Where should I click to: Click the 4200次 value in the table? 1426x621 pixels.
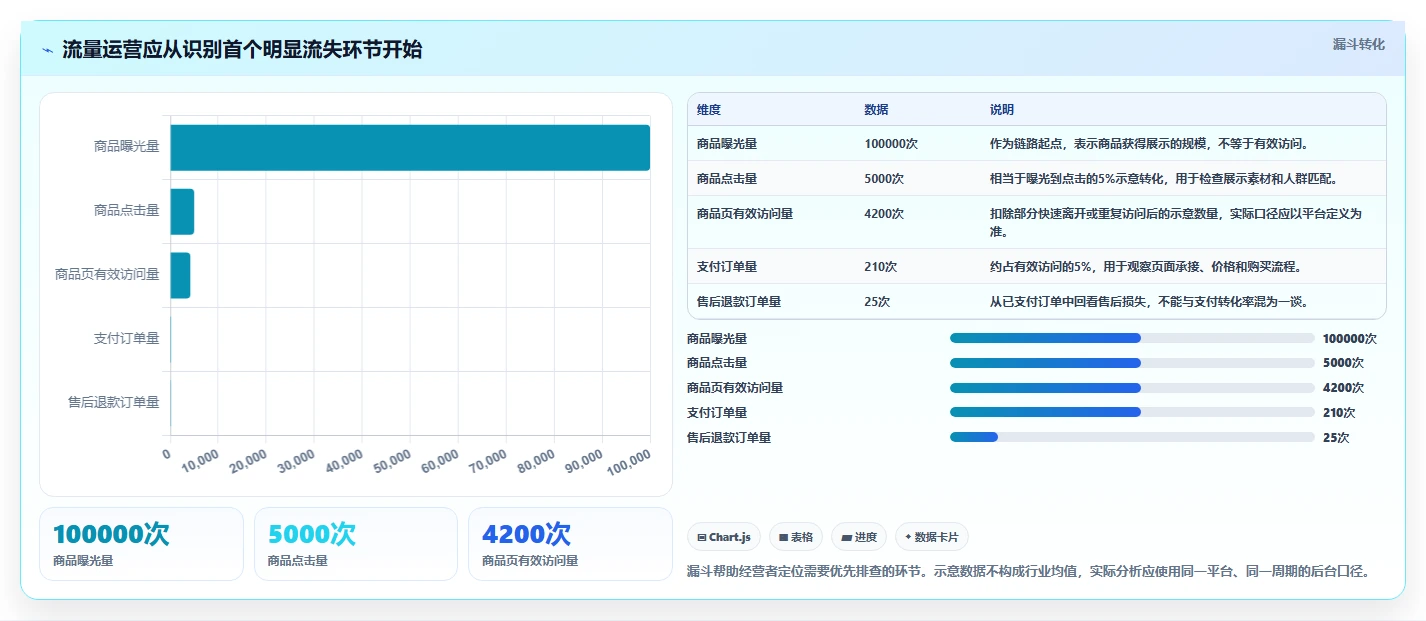(885, 214)
